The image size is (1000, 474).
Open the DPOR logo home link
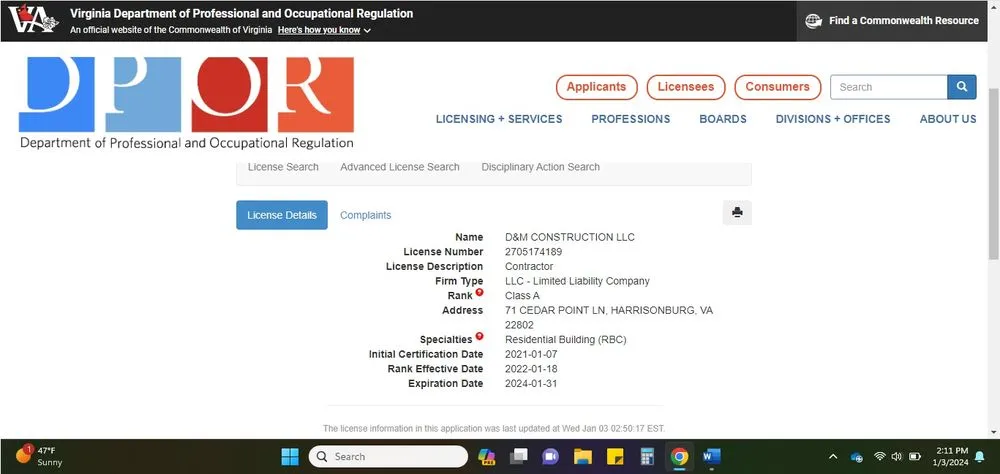pyautogui.click(x=186, y=102)
